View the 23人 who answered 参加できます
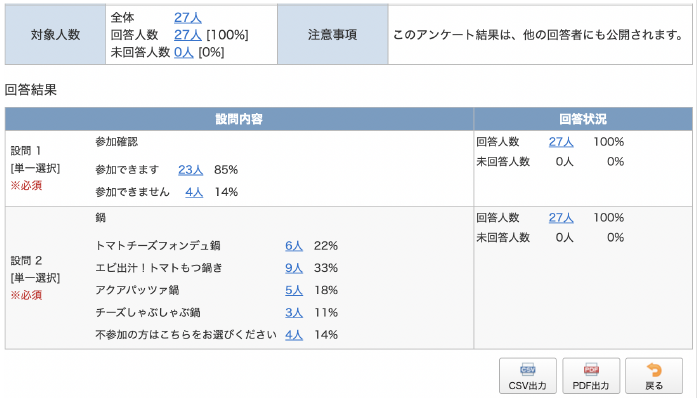The height and width of the screenshot is (398, 697). pyautogui.click(x=190, y=170)
